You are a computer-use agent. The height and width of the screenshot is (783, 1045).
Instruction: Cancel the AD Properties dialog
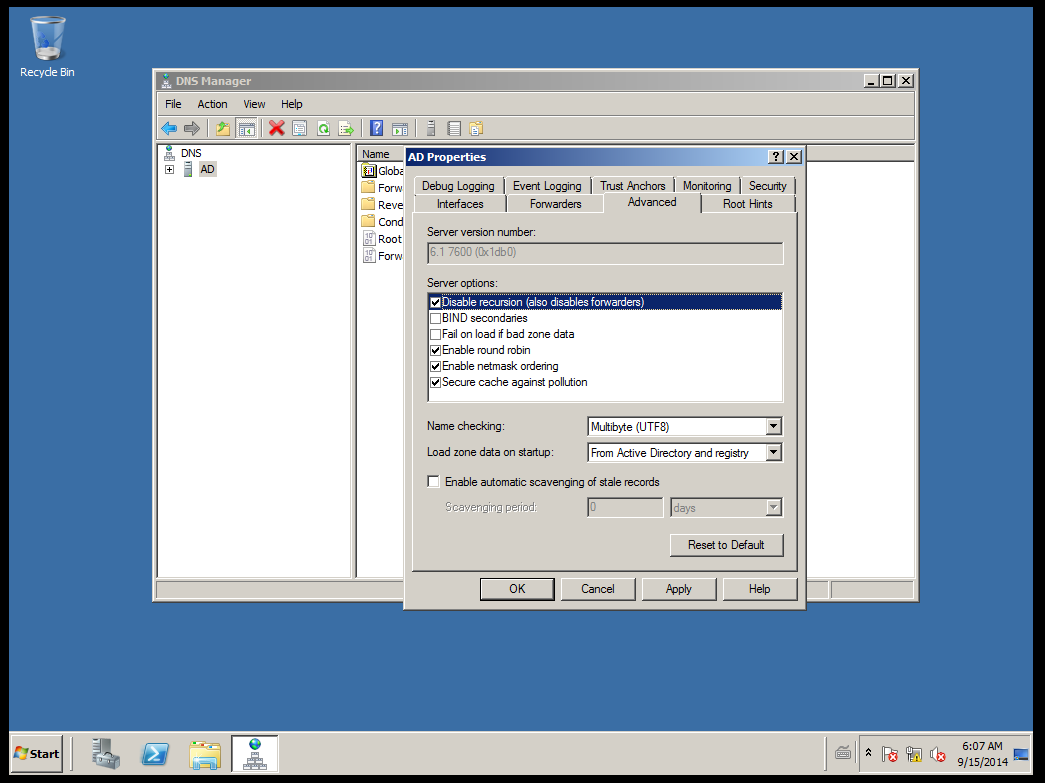(598, 589)
